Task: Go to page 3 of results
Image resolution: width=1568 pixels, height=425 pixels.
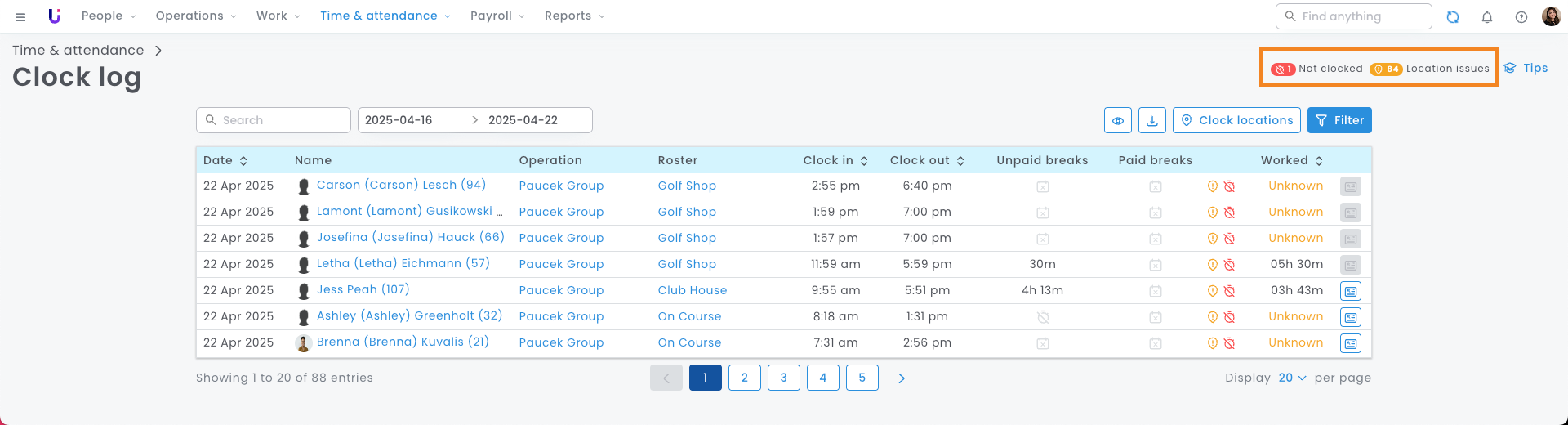Action: (784, 378)
